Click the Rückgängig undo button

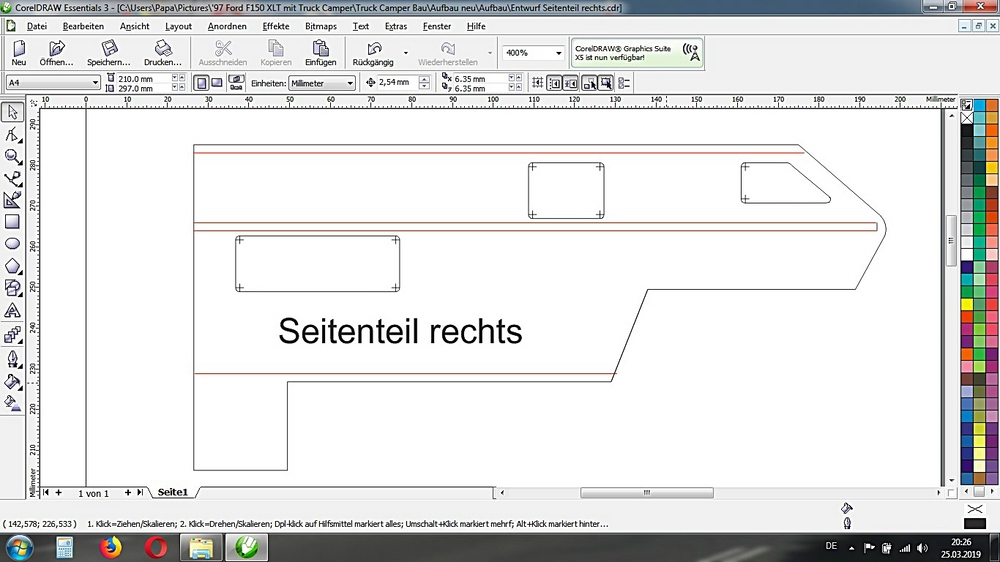373,49
